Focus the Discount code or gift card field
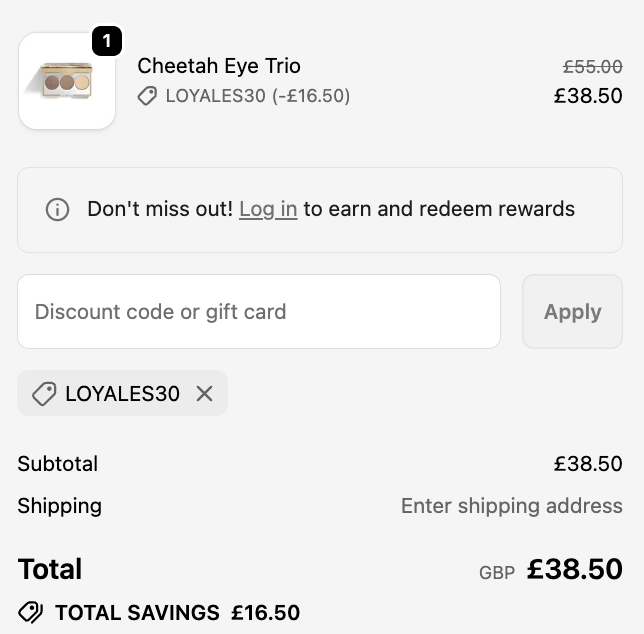This screenshot has height=634, width=644. point(259,312)
